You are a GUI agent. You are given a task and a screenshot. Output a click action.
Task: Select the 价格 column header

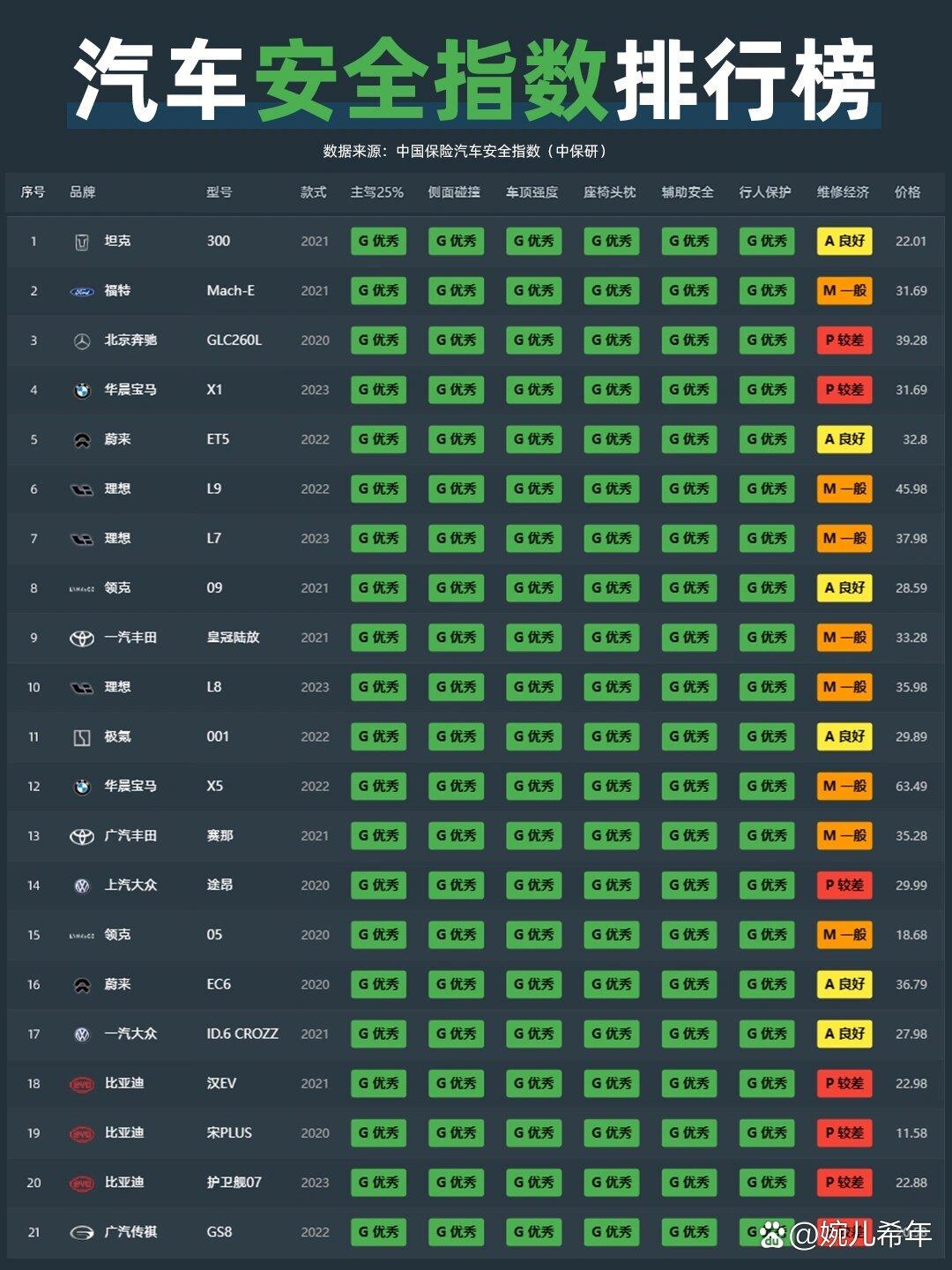coord(908,192)
